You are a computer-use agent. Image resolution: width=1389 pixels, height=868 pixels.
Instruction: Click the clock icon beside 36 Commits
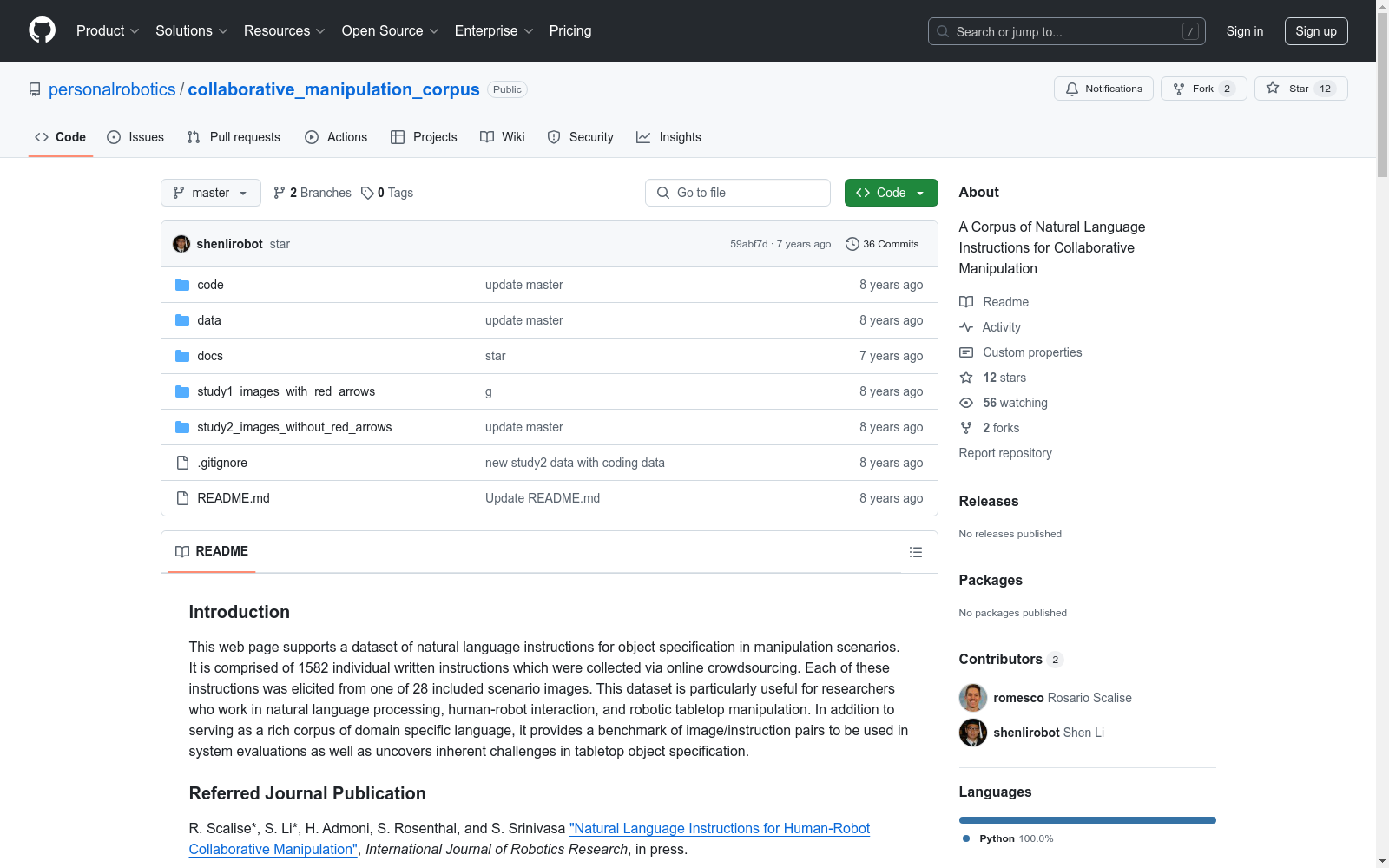point(852,244)
